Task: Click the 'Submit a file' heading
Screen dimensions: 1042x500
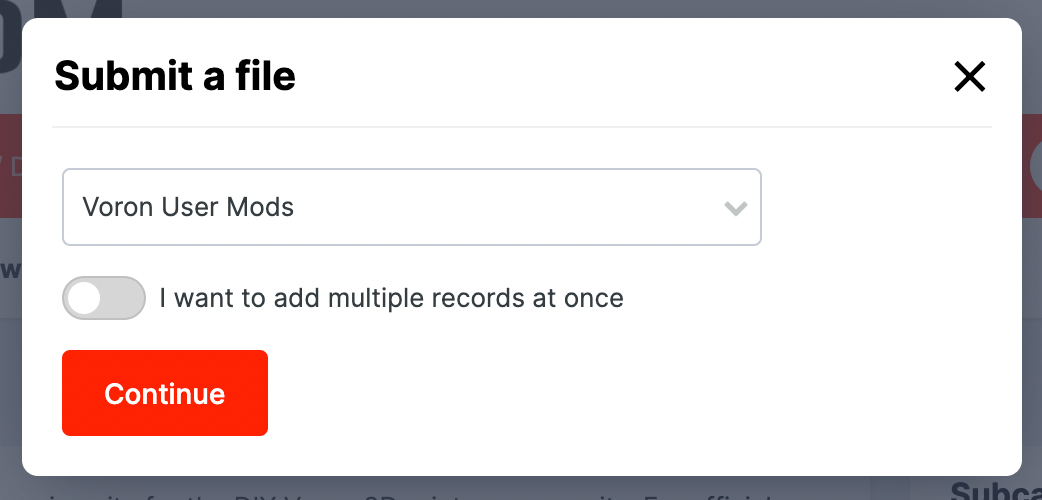Action: pos(175,76)
